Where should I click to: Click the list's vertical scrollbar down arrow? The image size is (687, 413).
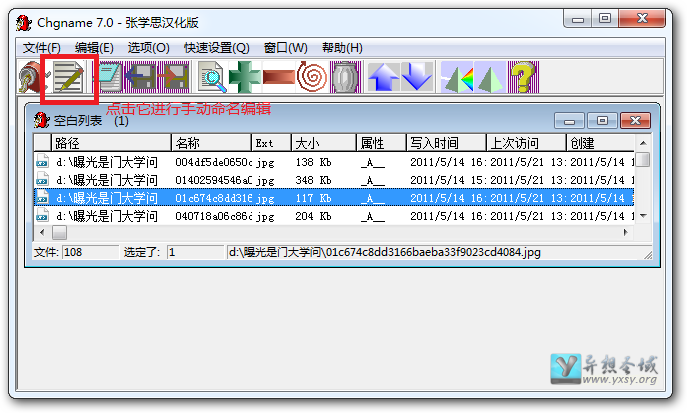[644, 216]
